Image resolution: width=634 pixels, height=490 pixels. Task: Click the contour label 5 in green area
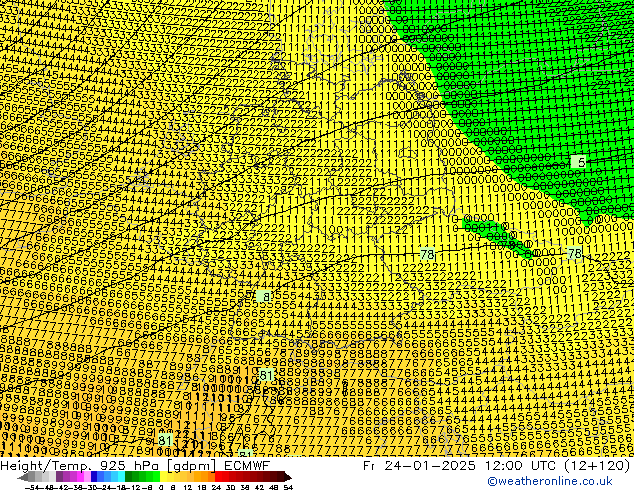click(x=581, y=162)
